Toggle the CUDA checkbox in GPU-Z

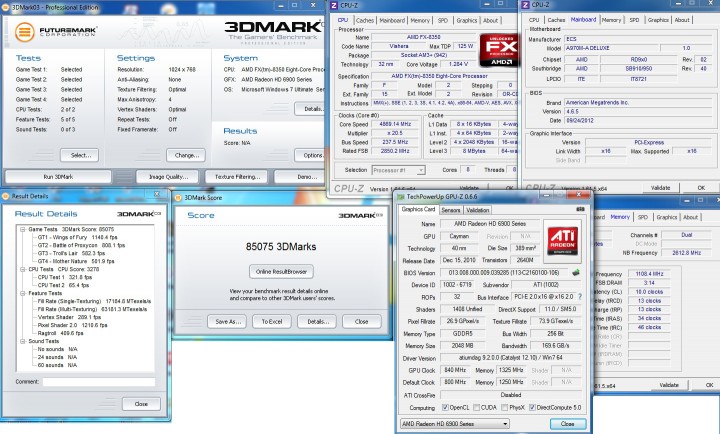click(476, 407)
